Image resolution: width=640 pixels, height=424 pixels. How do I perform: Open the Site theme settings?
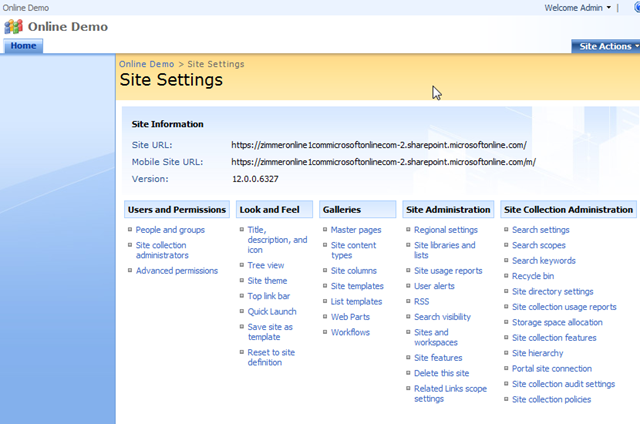coord(267,281)
